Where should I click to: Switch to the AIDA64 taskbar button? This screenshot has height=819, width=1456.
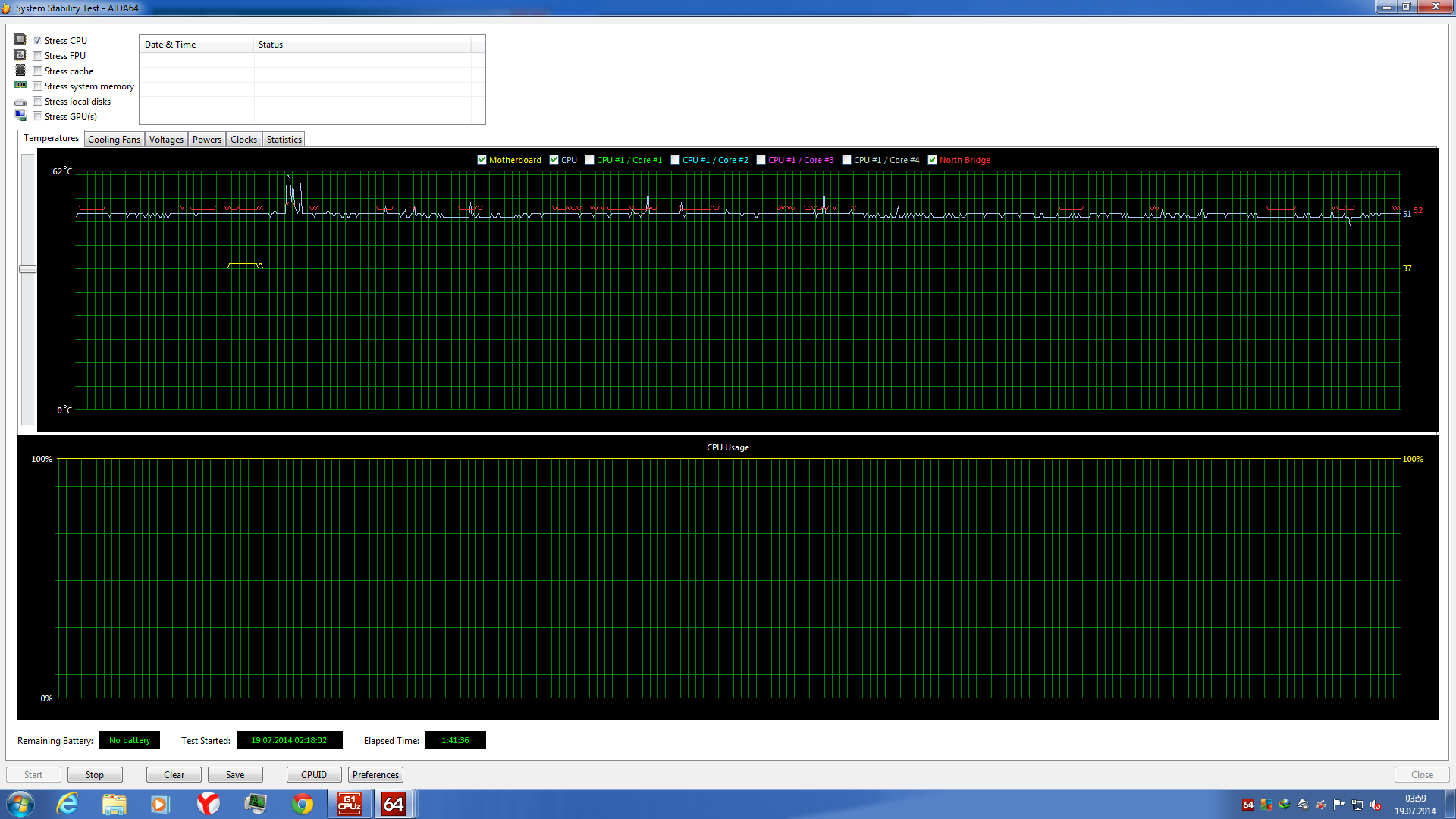pyautogui.click(x=394, y=804)
